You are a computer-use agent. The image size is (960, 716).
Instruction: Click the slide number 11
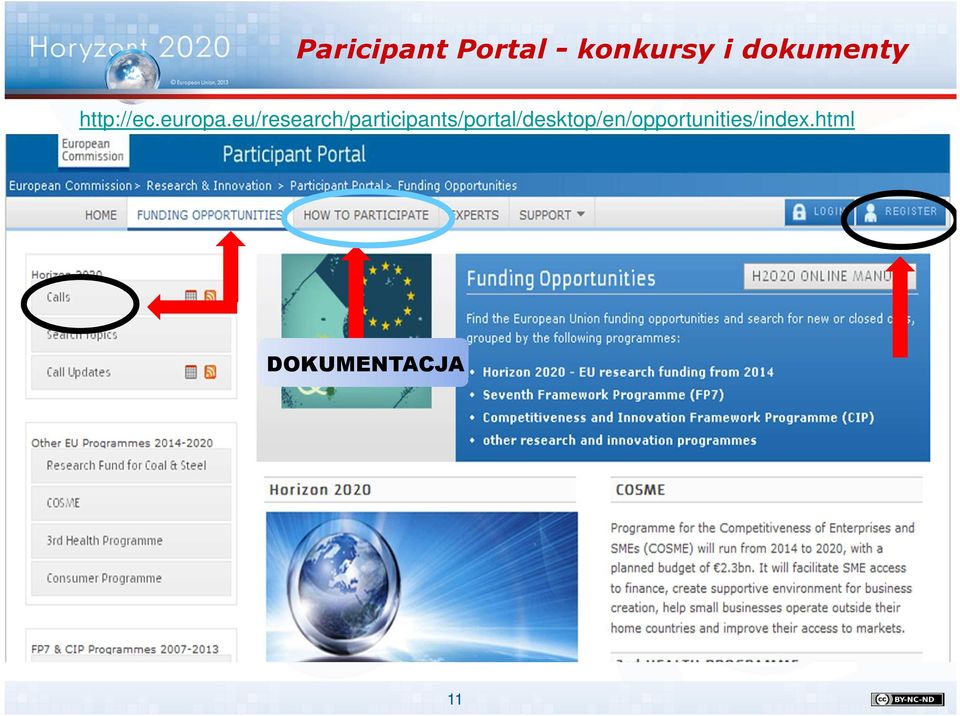point(454,699)
